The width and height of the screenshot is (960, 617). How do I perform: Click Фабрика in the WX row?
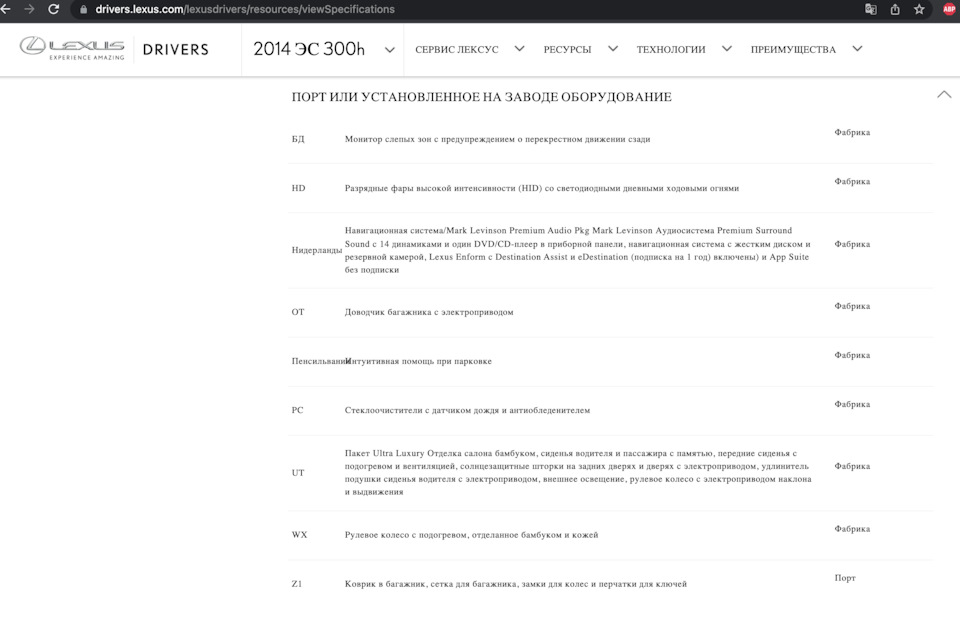coord(852,528)
